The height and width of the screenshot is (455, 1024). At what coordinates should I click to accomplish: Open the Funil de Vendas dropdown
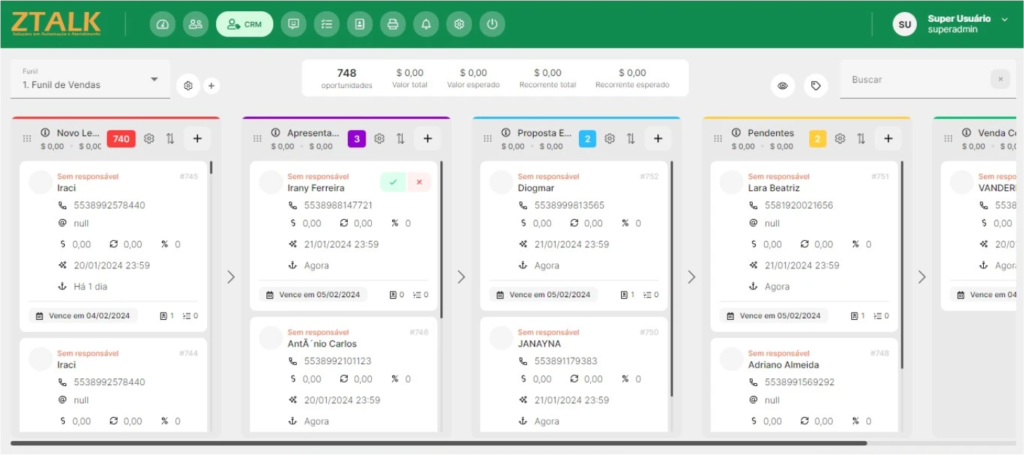pos(90,80)
